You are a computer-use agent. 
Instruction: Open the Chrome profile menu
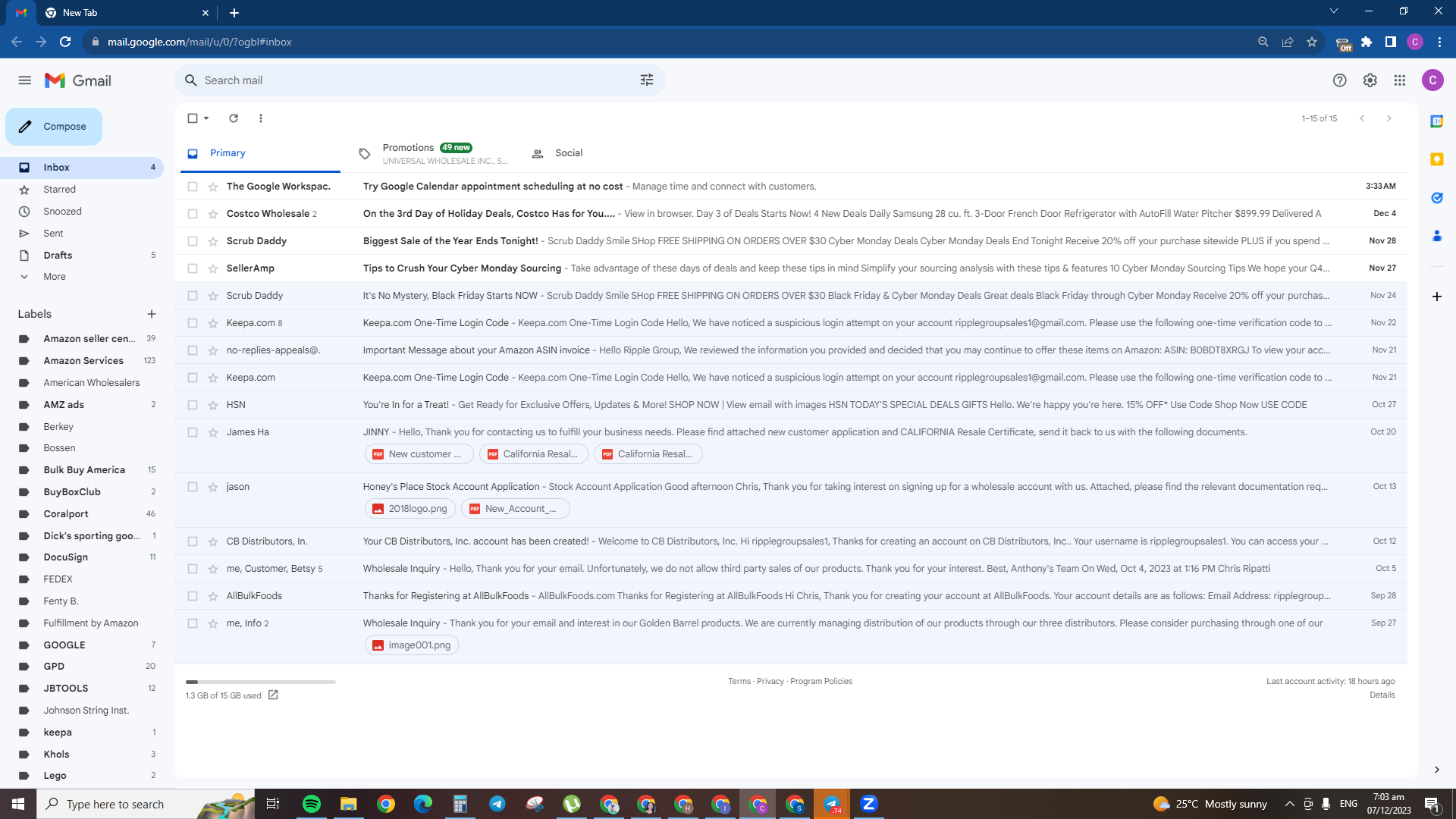(1415, 42)
